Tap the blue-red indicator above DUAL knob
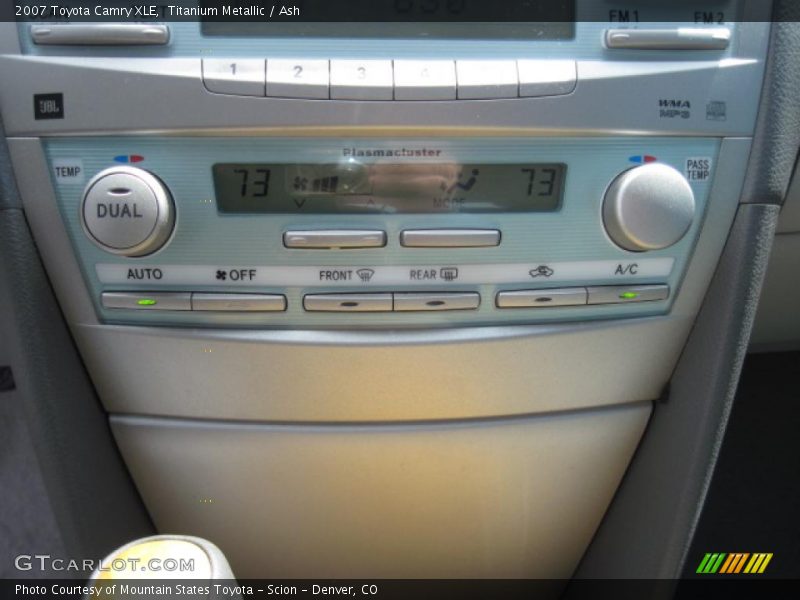Viewport: 800px width, 600px height. [x=129, y=159]
